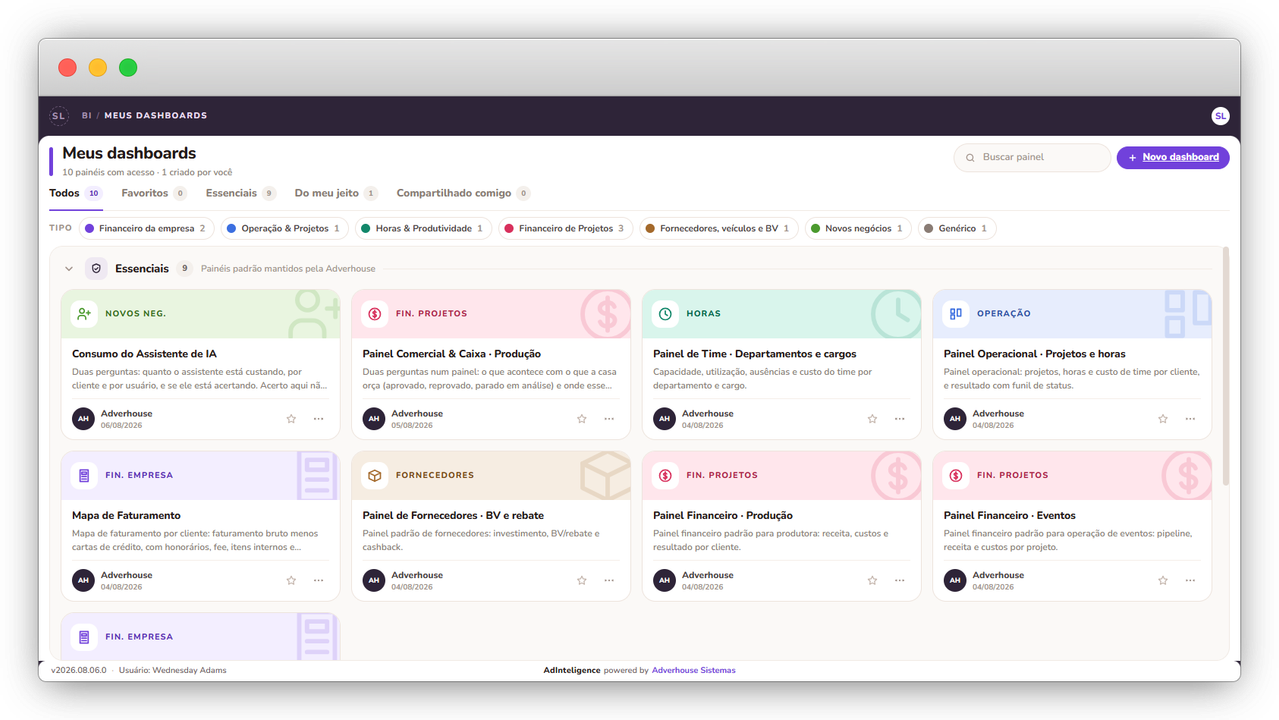Viewport: 1279px width, 720px height.
Task: Favorite Painel Operacional · Projetos e horas
Action: pyautogui.click(x=1163, y=419)
